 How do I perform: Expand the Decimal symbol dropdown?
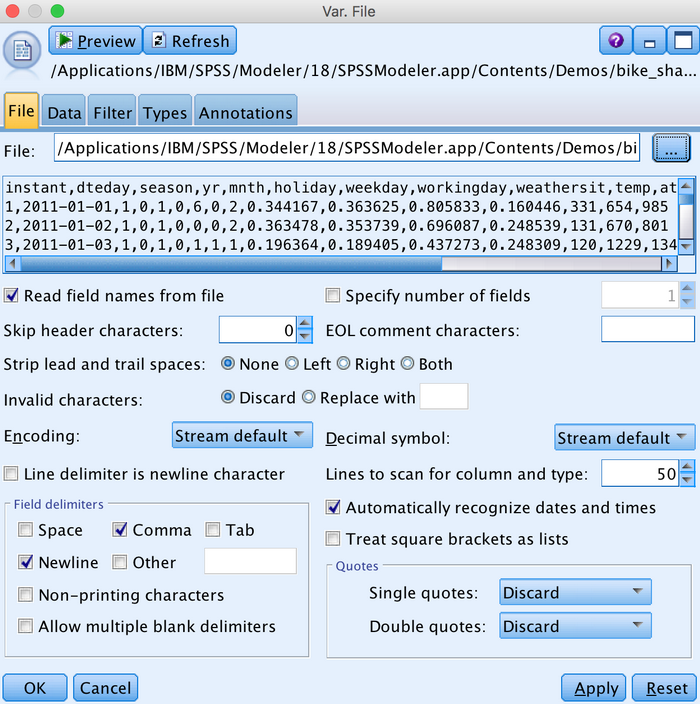point(624,437)
